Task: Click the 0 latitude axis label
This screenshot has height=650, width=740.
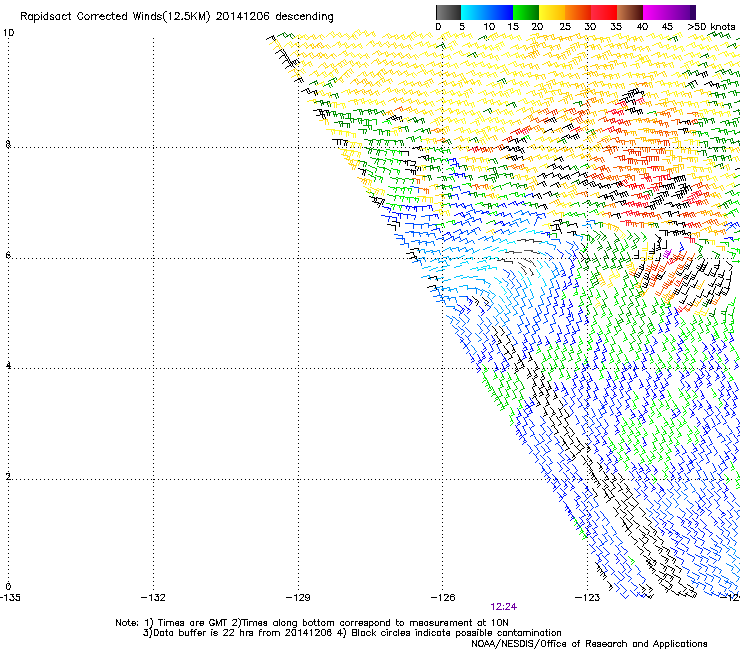Action: tap(8, 587)
